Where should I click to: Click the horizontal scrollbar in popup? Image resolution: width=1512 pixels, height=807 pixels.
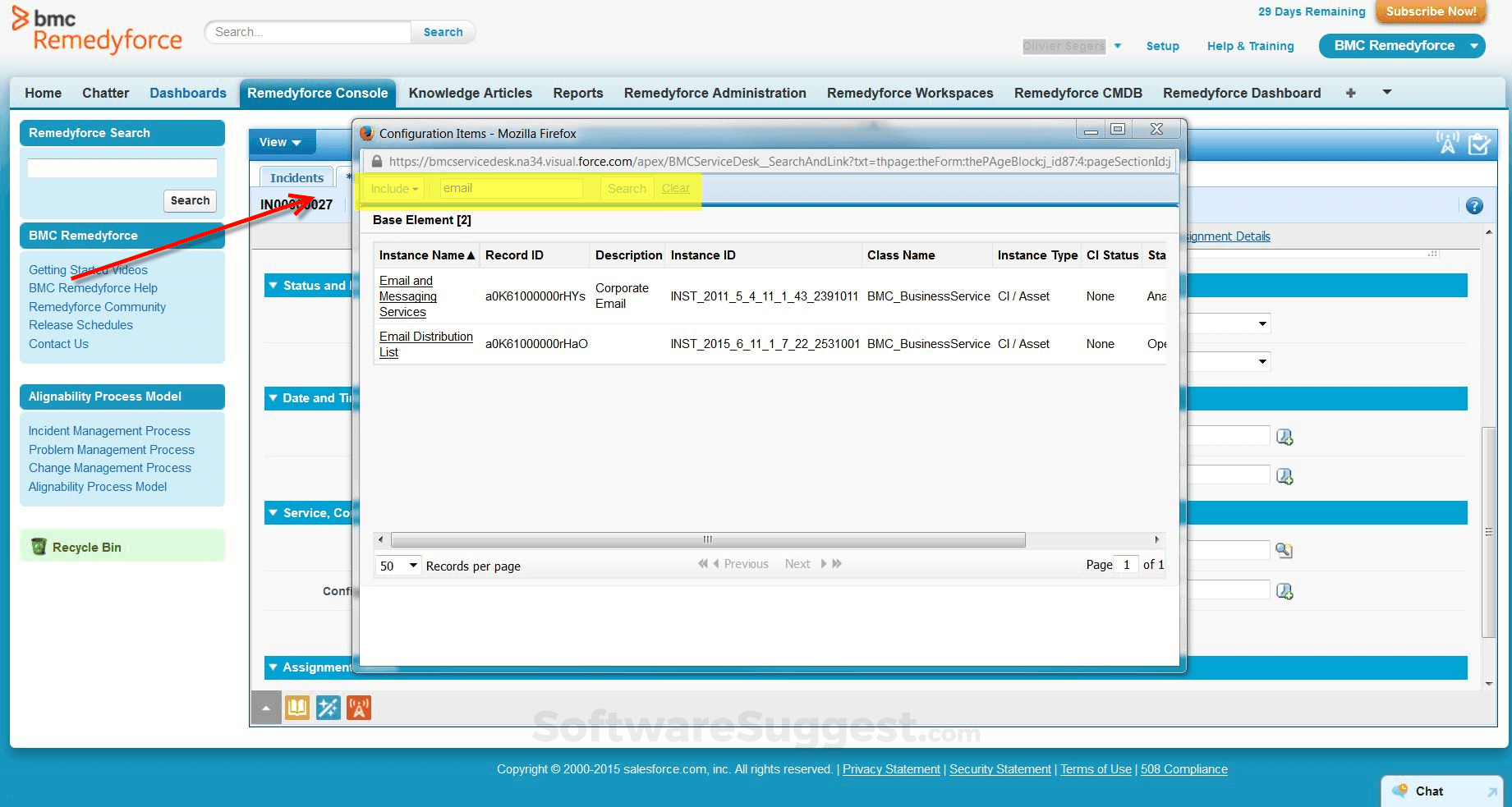pos(708,540)
